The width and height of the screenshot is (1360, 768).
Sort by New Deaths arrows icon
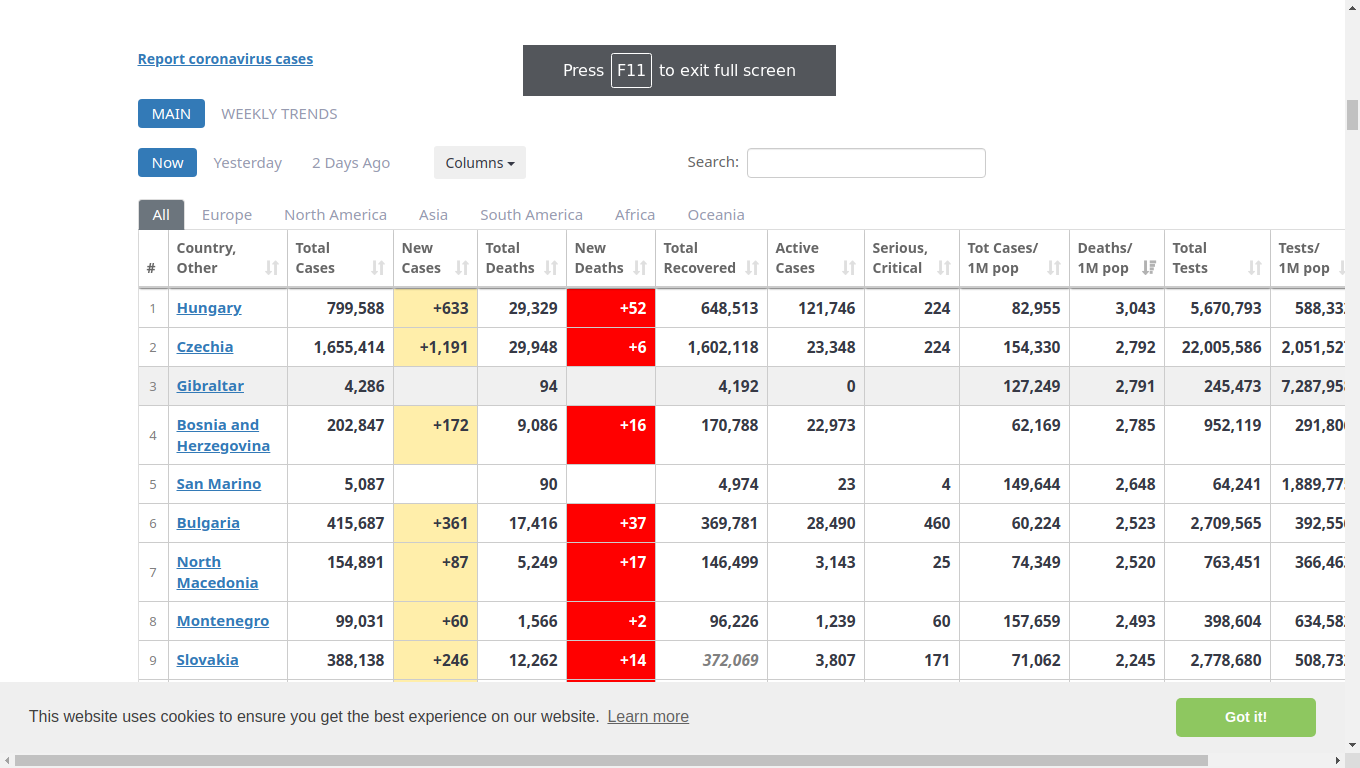coord(640,268)
